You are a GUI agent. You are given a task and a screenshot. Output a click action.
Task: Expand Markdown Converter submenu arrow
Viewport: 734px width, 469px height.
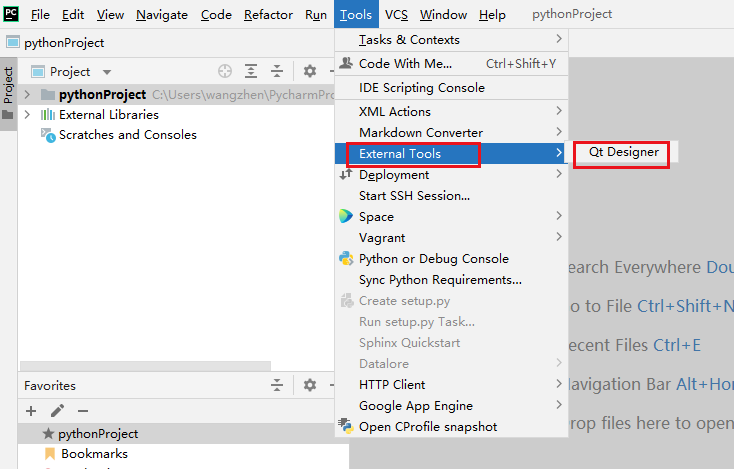559,132
